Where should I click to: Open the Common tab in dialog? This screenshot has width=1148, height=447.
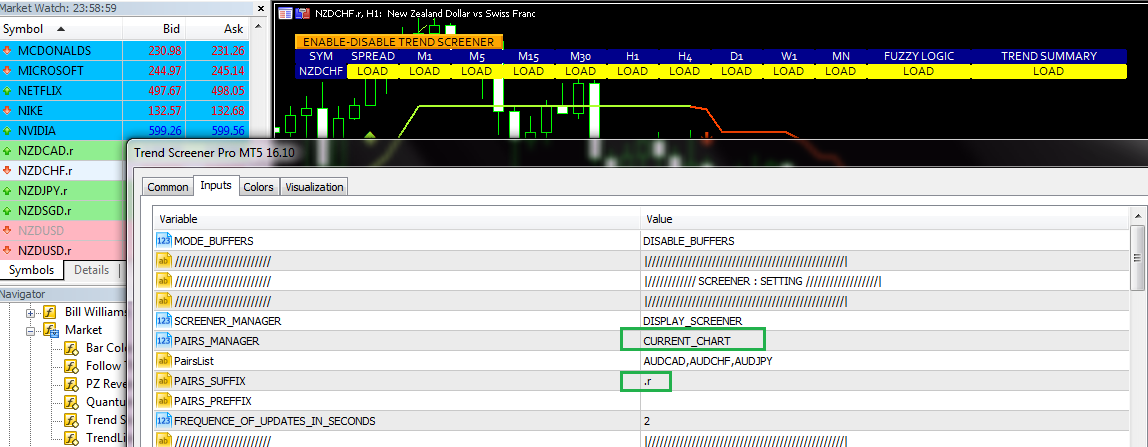pos(168,187)
